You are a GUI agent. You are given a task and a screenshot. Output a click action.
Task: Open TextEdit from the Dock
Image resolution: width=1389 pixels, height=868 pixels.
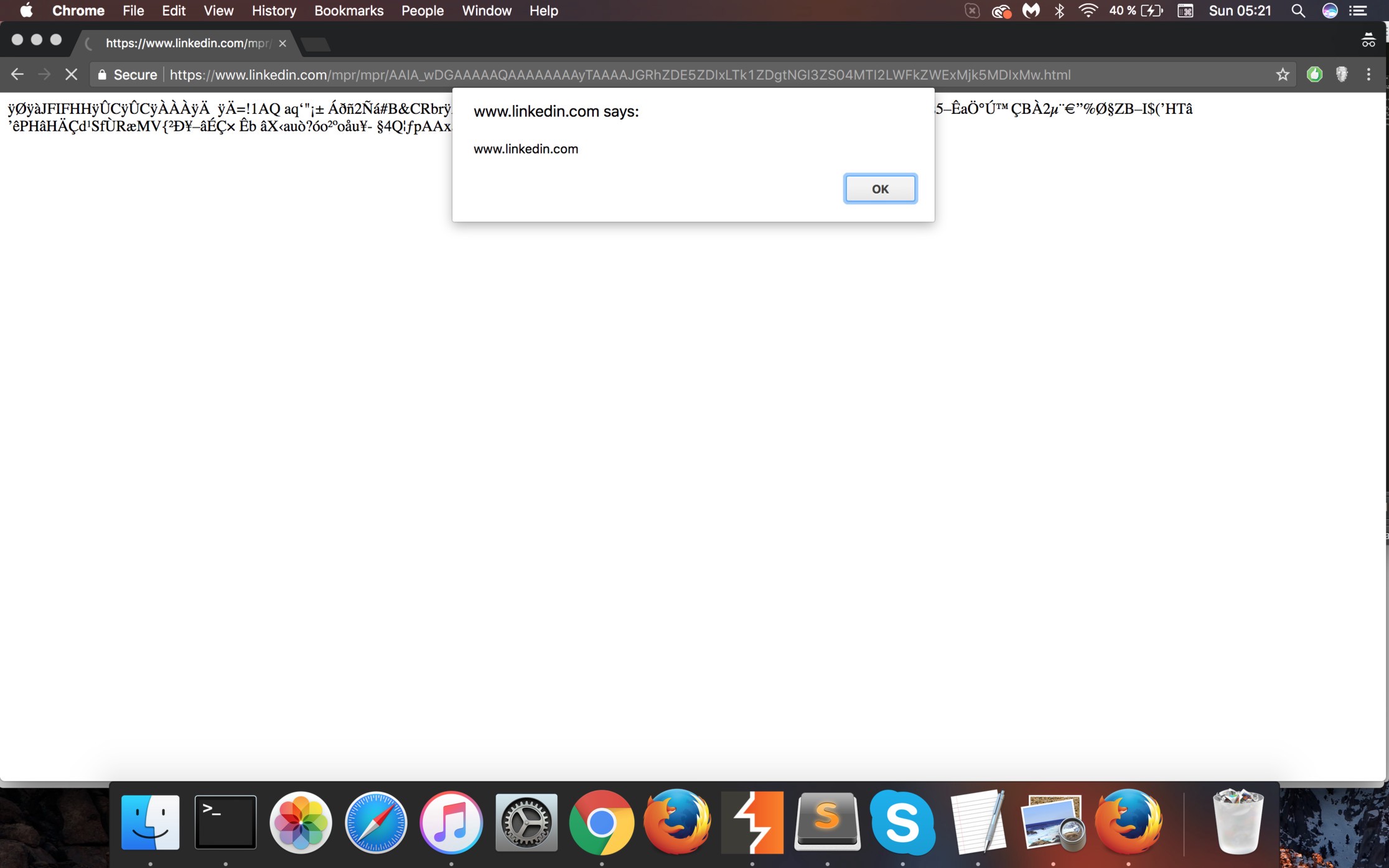click(978, 822)
